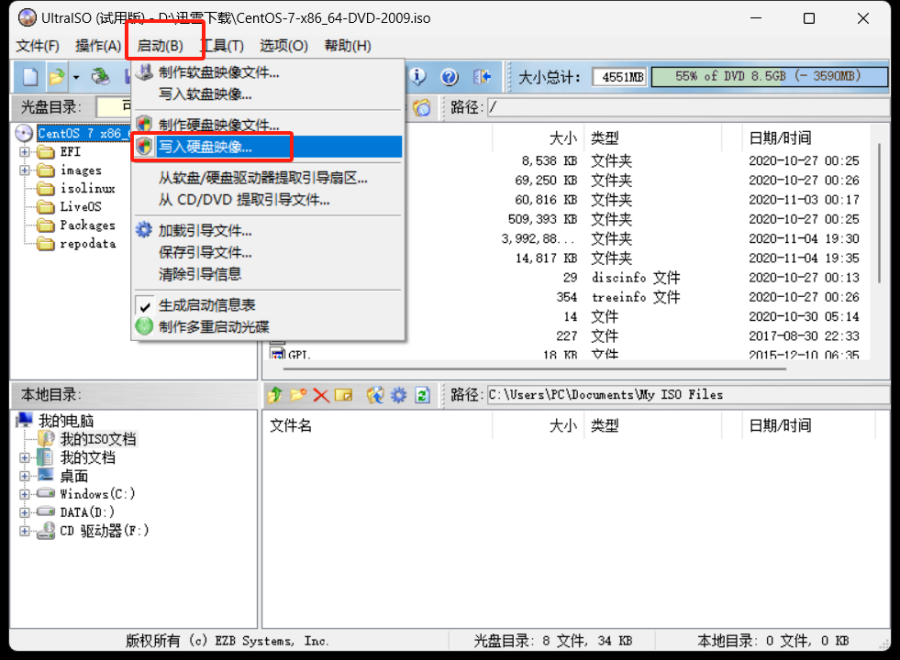900x660 pixels.
Task: Click the CD 驱动器(F:) drive icon
Action: [46, 531]
